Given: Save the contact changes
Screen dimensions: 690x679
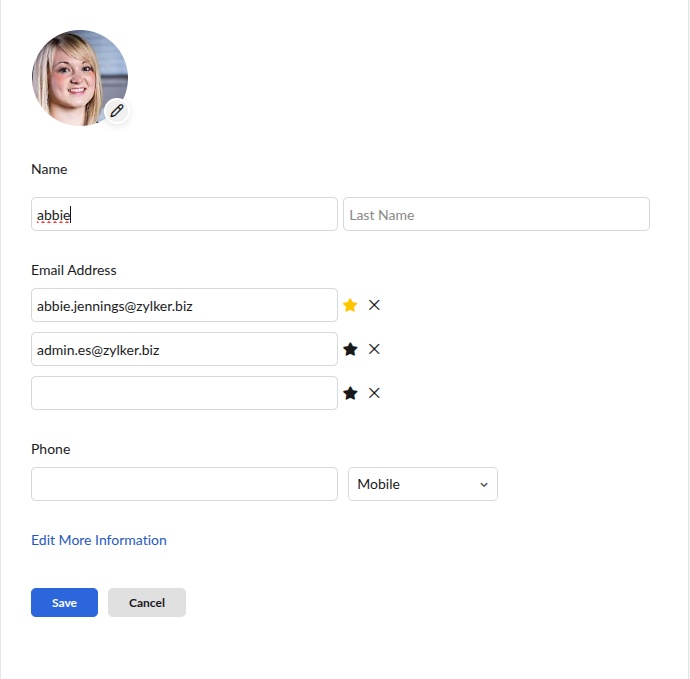Looking at the screenshot, I should pyautogui.click(x=64, y=602).
